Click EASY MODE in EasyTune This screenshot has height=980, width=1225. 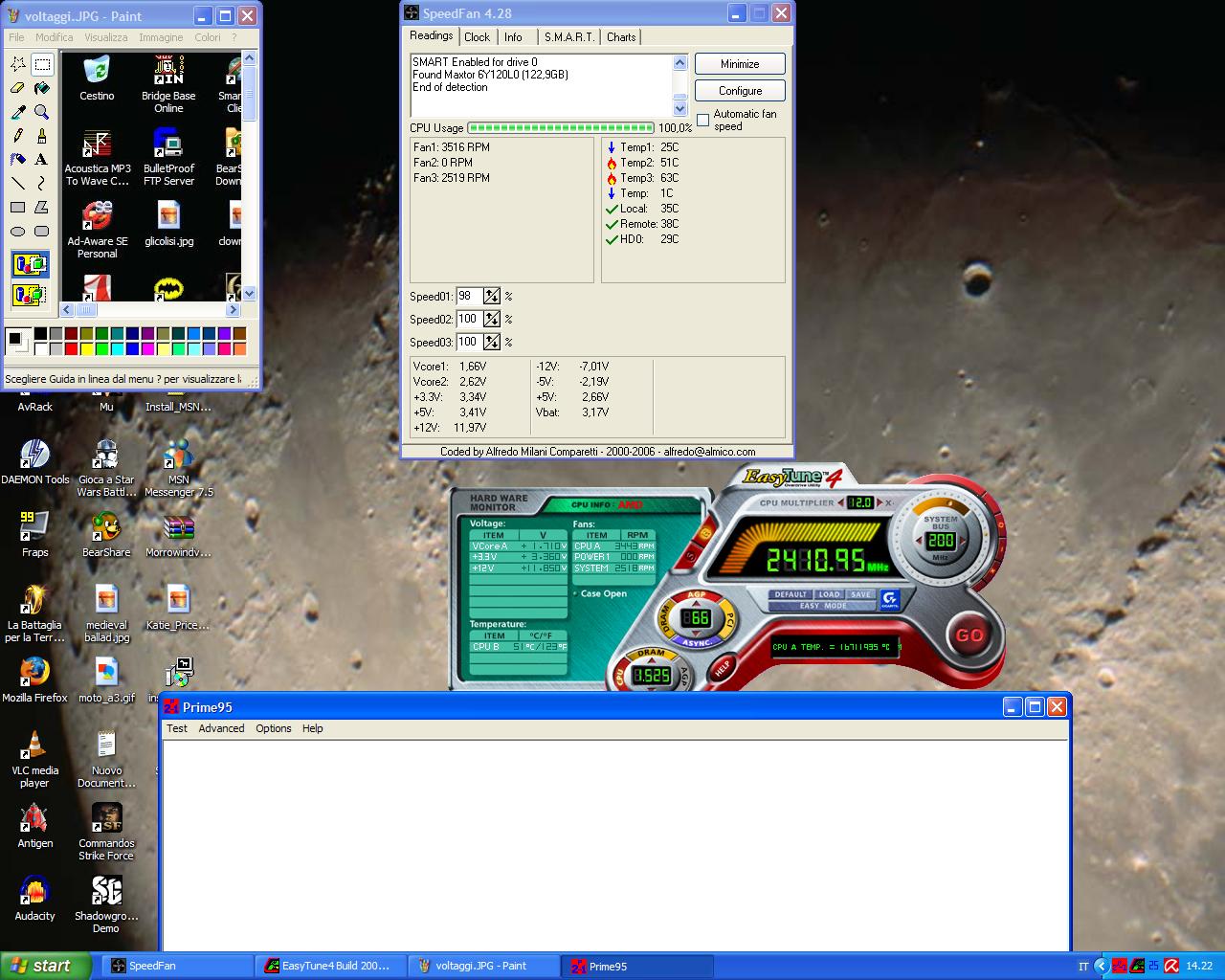[x=823, y=606]
